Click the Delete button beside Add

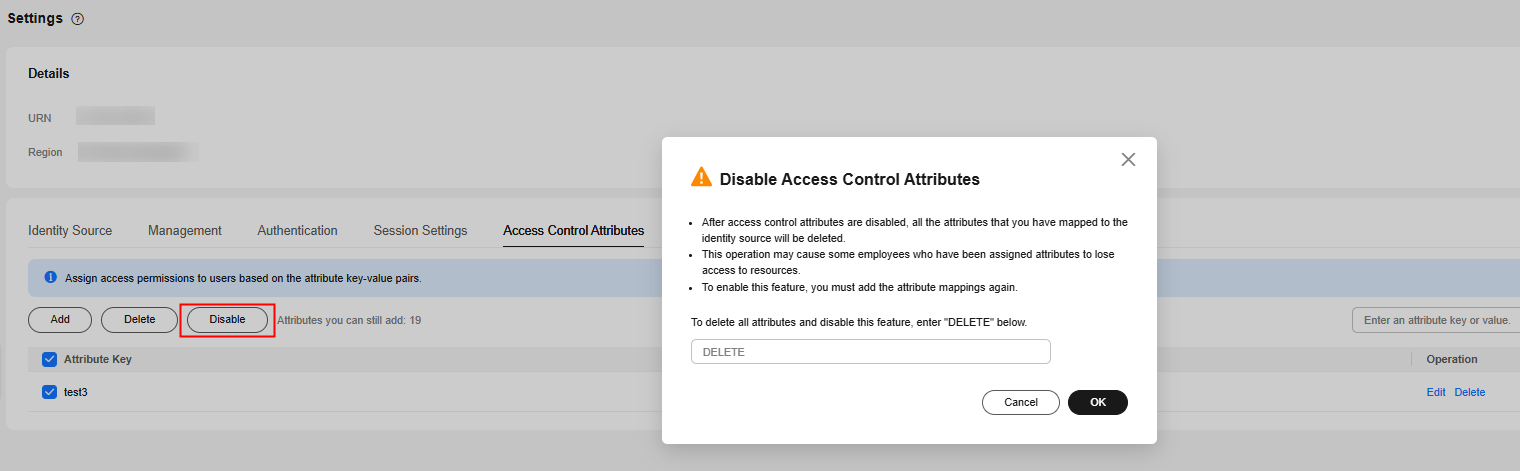(x=140, y=320)
